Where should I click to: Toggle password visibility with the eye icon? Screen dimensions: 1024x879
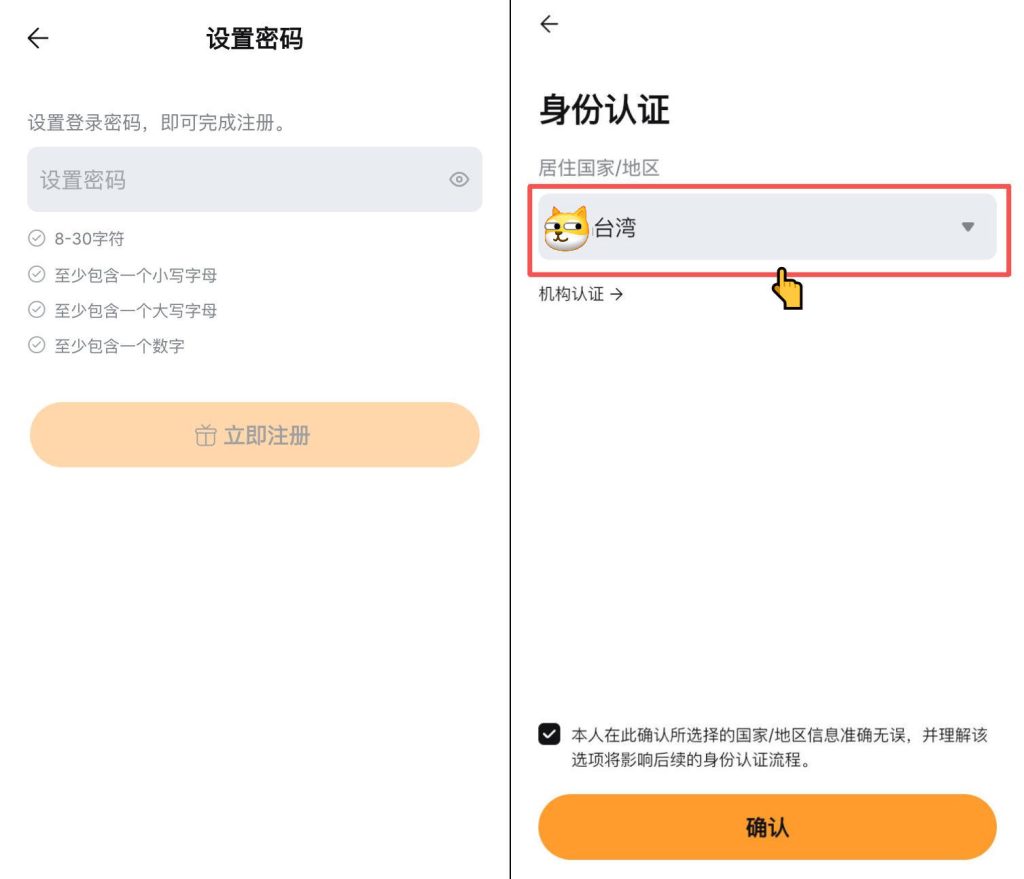pos(459,180)
